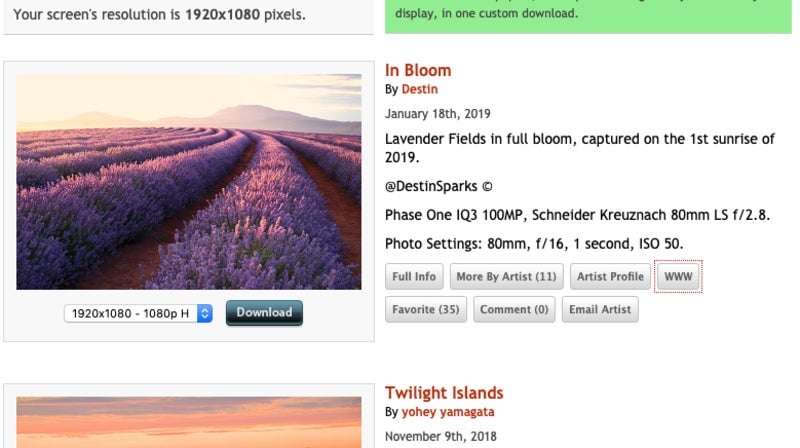
Task: Open the resolution dropdown for In Bloom
Action: click(138, 313)
